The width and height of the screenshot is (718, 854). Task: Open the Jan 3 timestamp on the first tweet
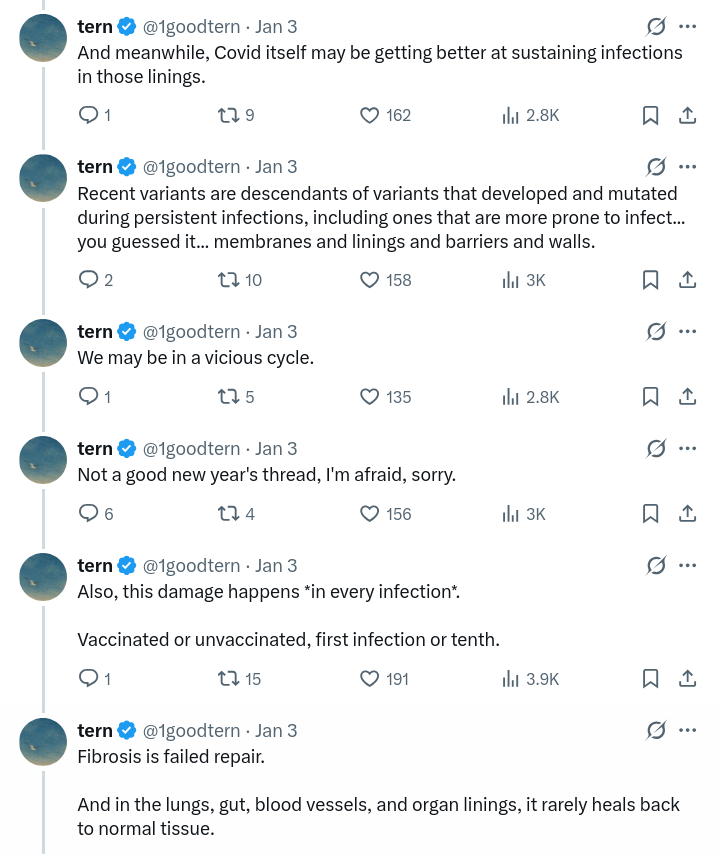coord(276,27)
